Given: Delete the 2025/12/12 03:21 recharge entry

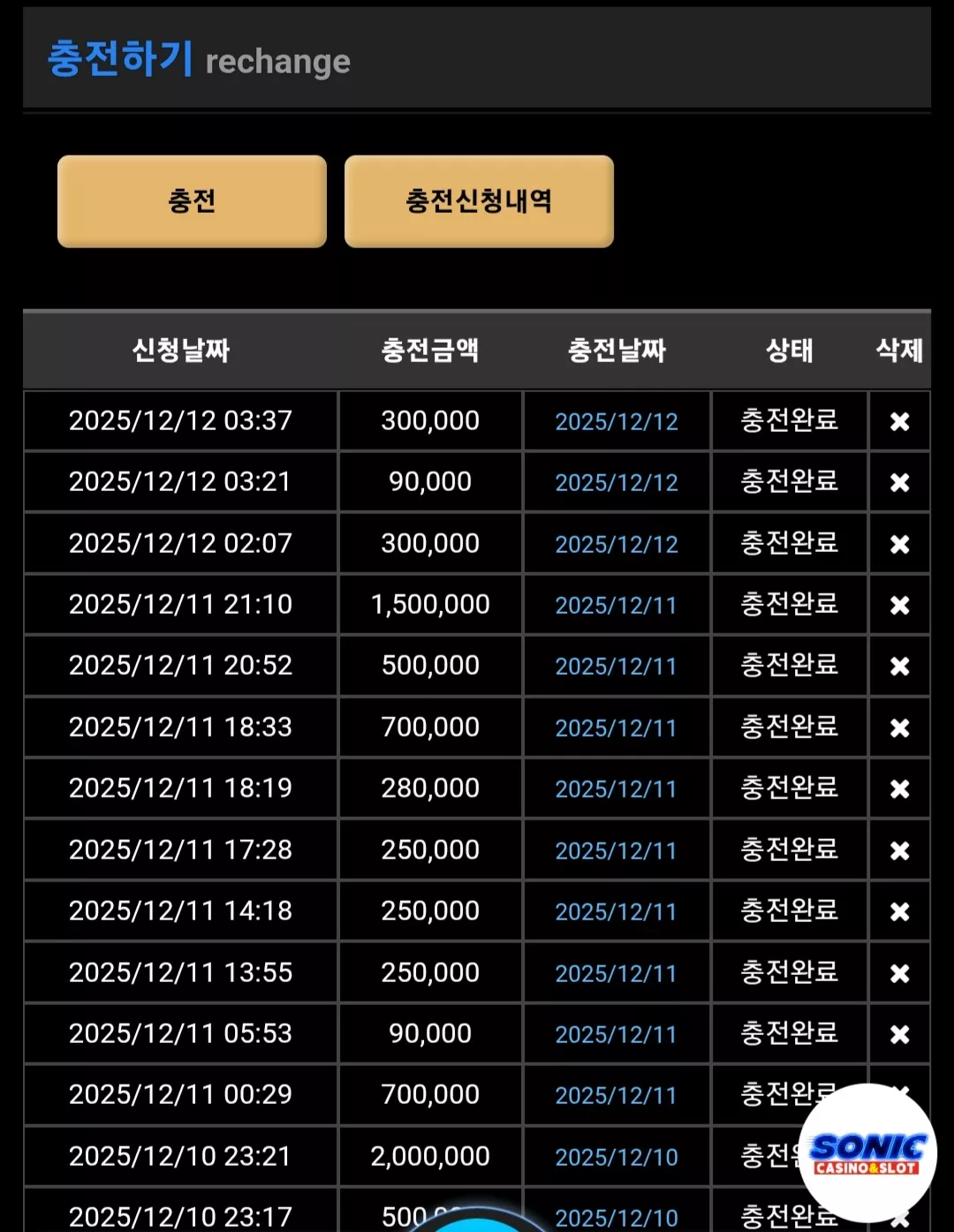Looking at the screenshot, I should pos(899,482).
